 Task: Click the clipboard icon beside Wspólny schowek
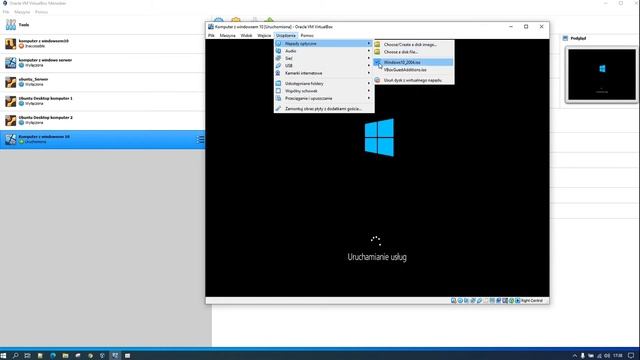278,91
